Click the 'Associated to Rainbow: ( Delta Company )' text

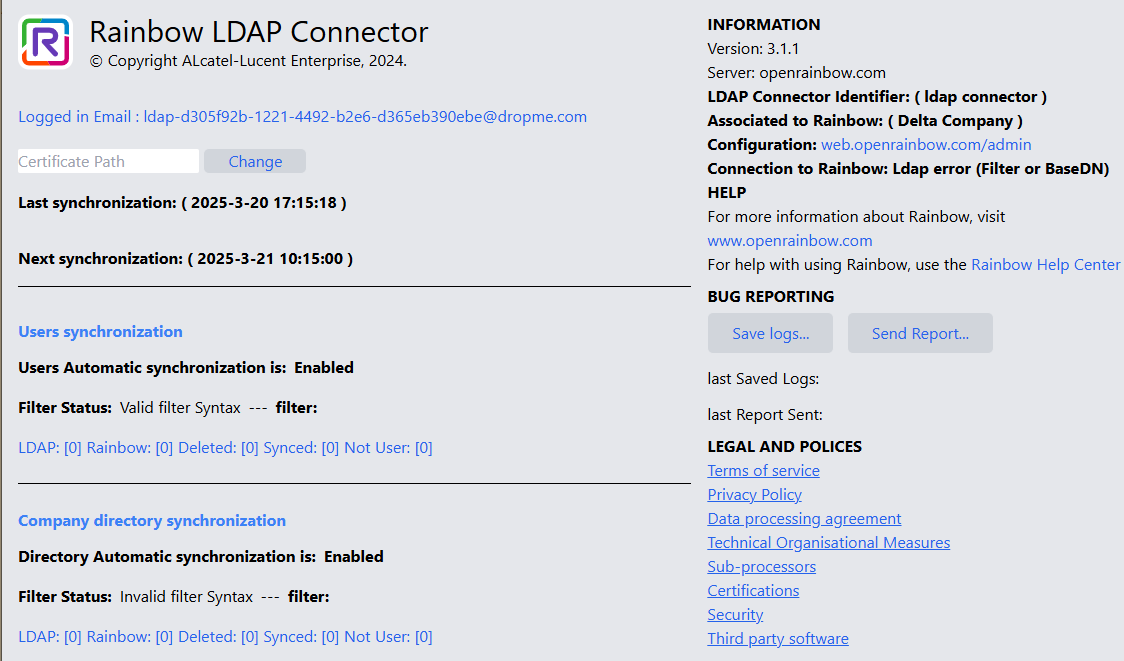pyautogui.click(x=865, y=121)
